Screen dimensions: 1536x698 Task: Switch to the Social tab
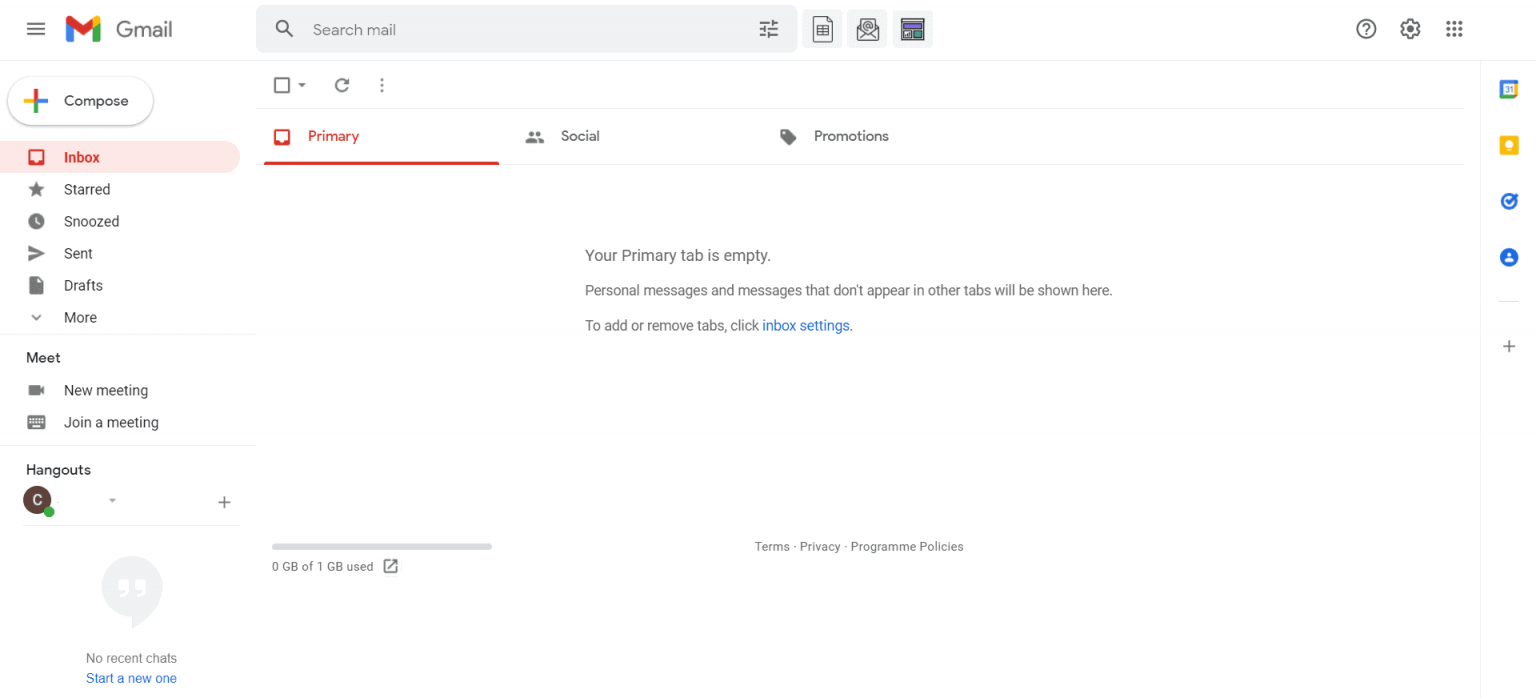(x=580, y=136)
